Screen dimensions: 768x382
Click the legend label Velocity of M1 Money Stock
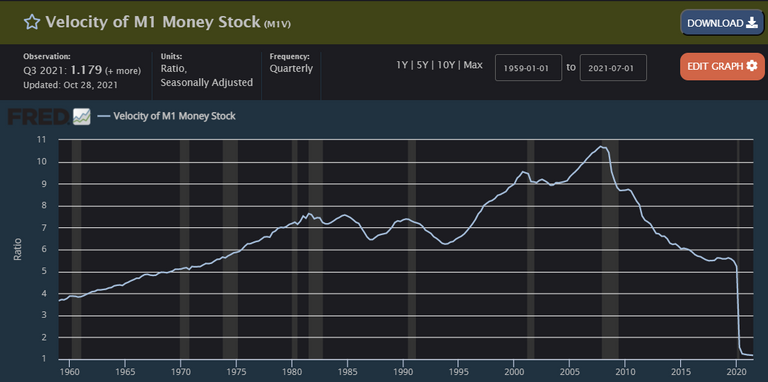(x=174, y=117)
